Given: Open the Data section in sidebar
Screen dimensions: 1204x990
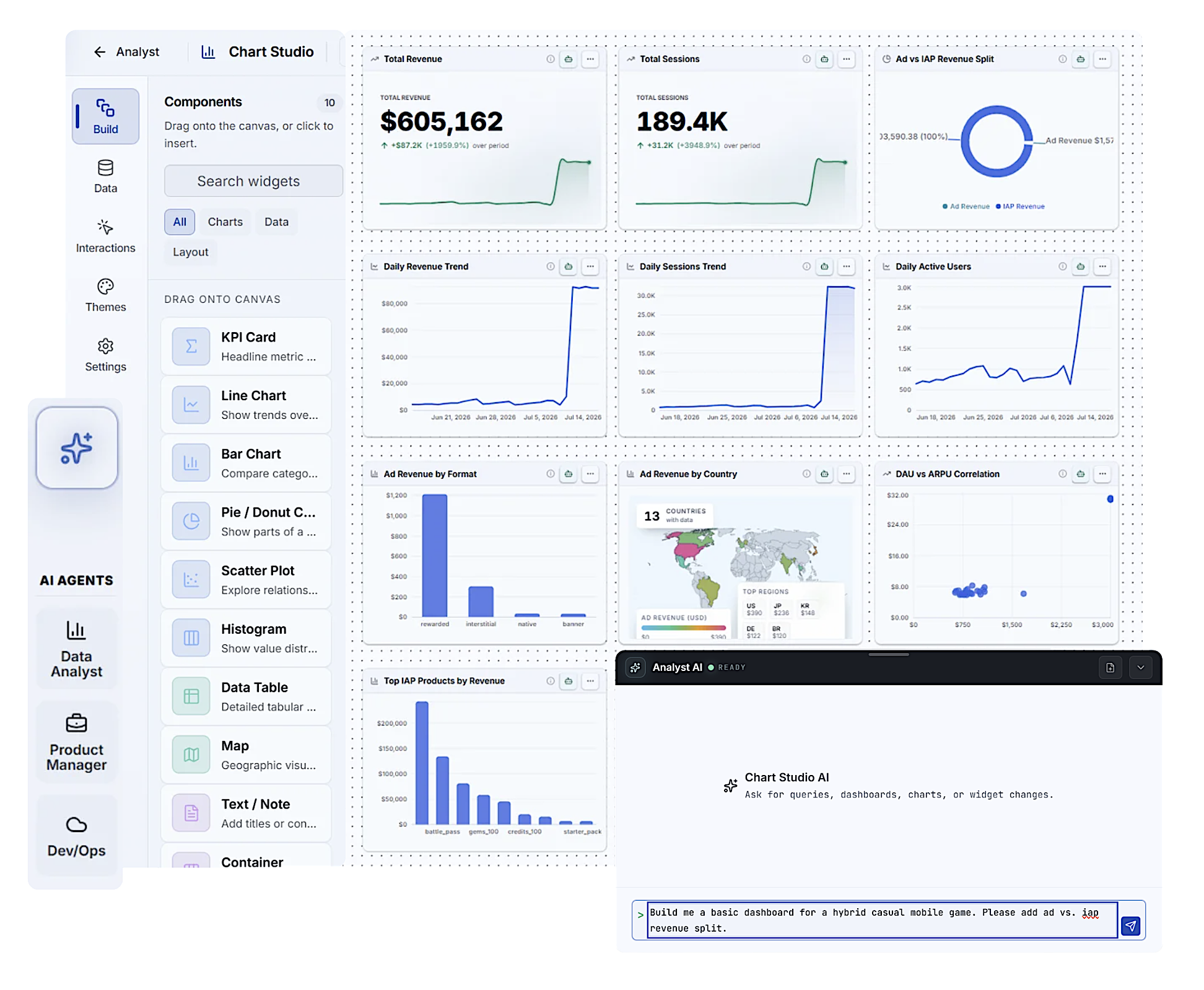Looking at the screenshot, I should click(x=105, y=177).
